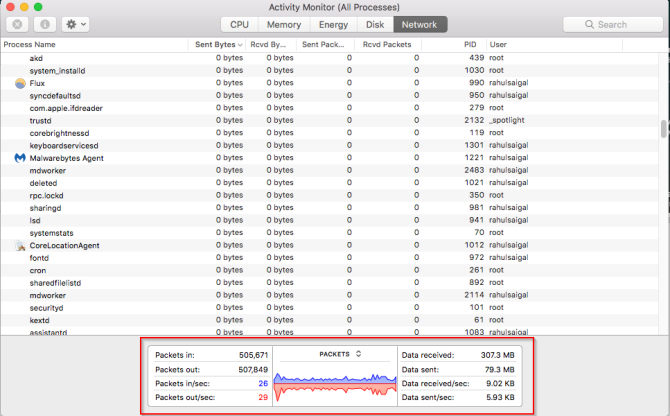
Task: Select the corebrightnessd process row
Action: pyautogui.click(x=329, y=133)
